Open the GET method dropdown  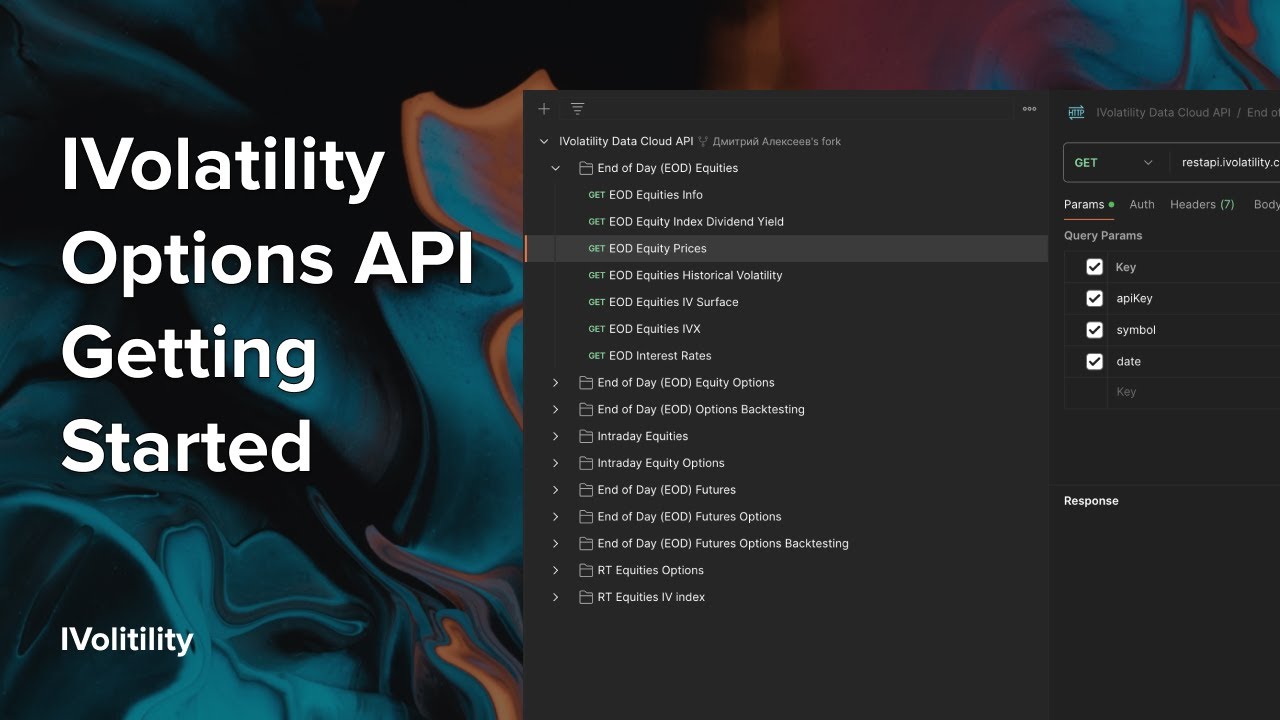[1113, 162]
